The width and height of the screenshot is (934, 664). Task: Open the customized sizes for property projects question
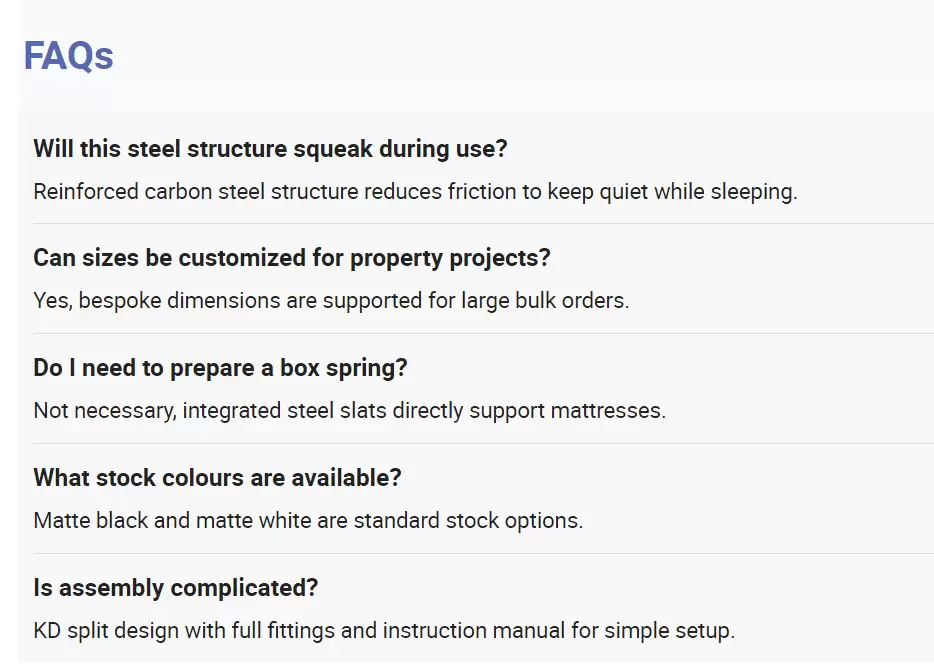[x=292, y=258]
